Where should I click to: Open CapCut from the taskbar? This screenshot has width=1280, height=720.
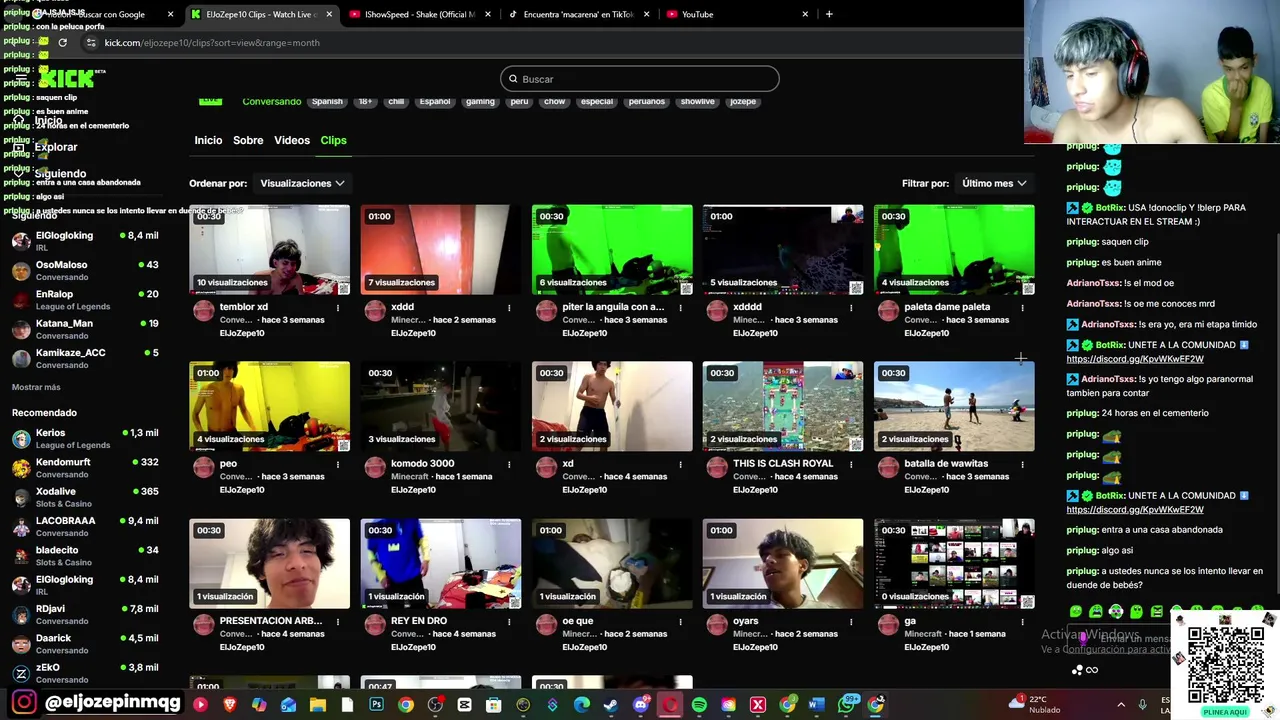464,705
